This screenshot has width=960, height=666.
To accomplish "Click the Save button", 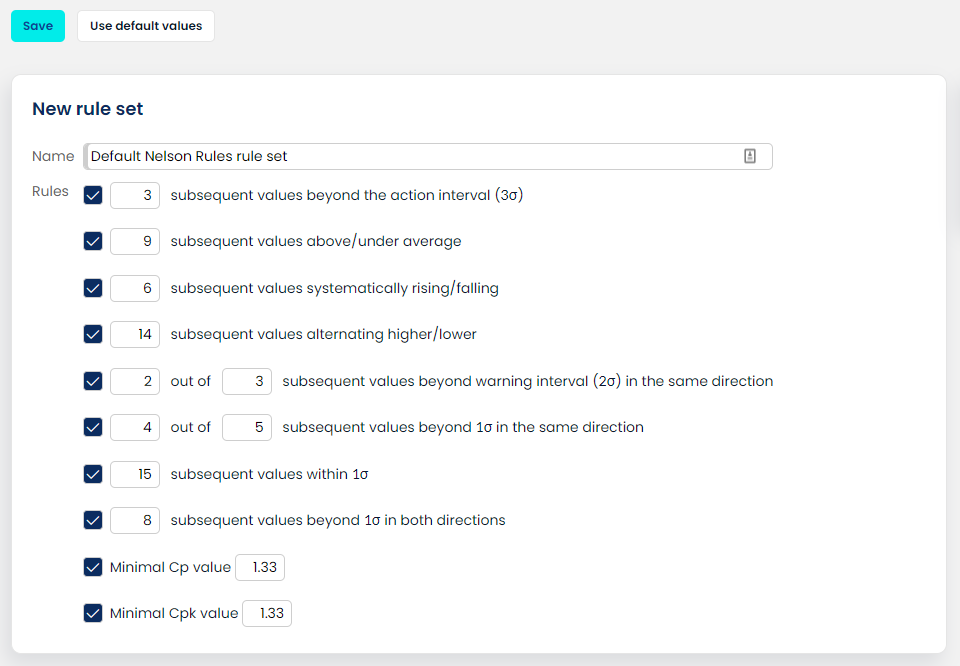I will 37,25.
